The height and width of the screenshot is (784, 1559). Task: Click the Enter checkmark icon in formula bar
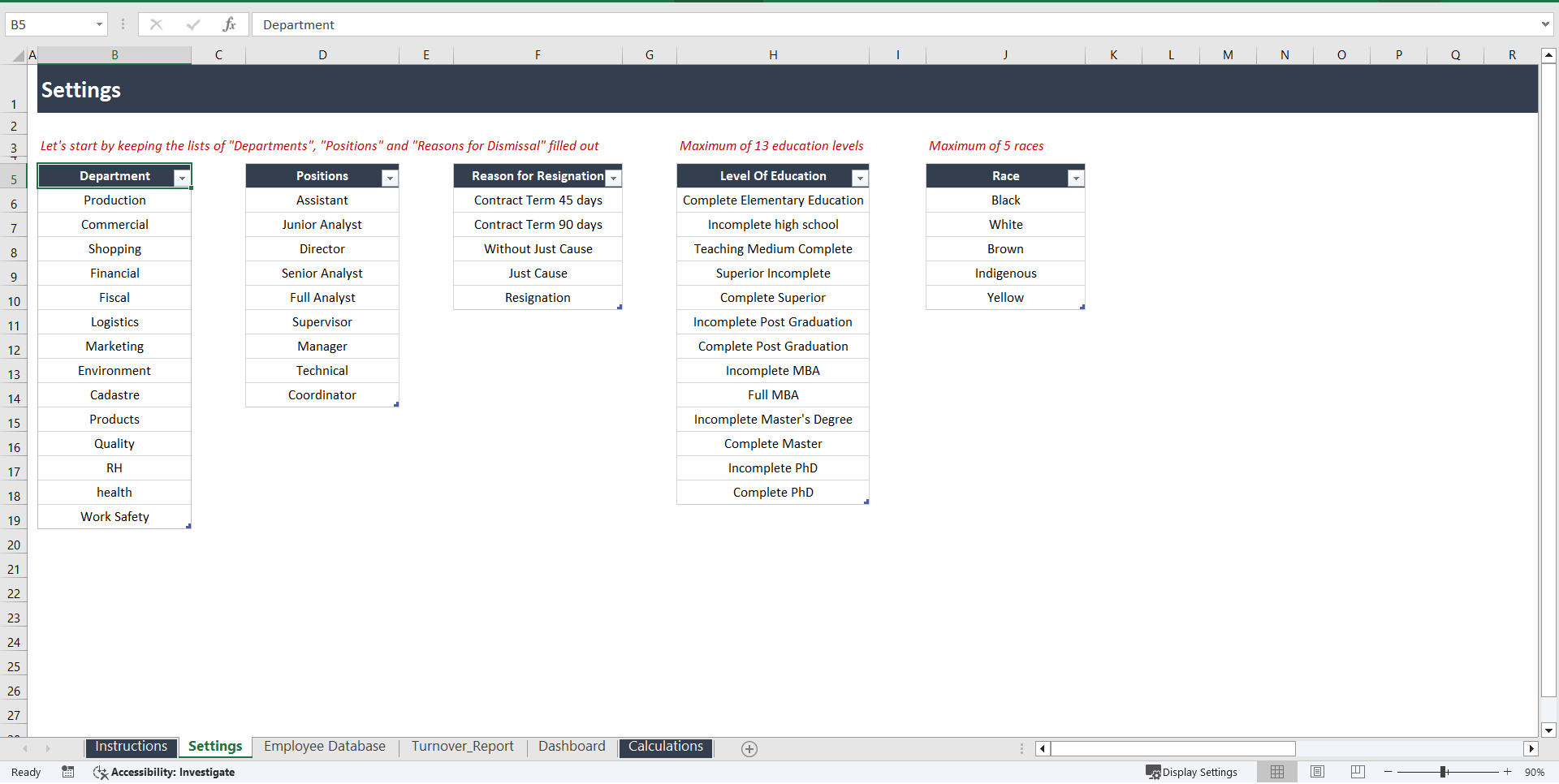coord(192,24)
